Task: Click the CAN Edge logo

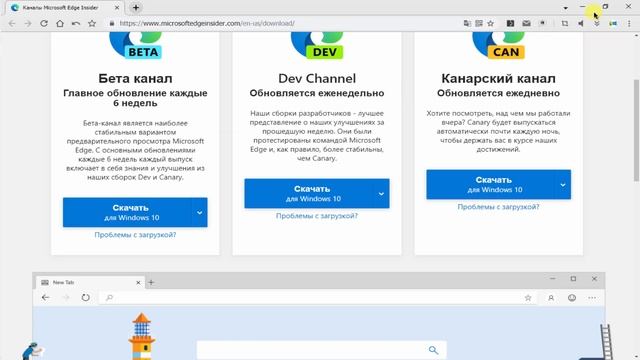Action: [x=499, y=45]
